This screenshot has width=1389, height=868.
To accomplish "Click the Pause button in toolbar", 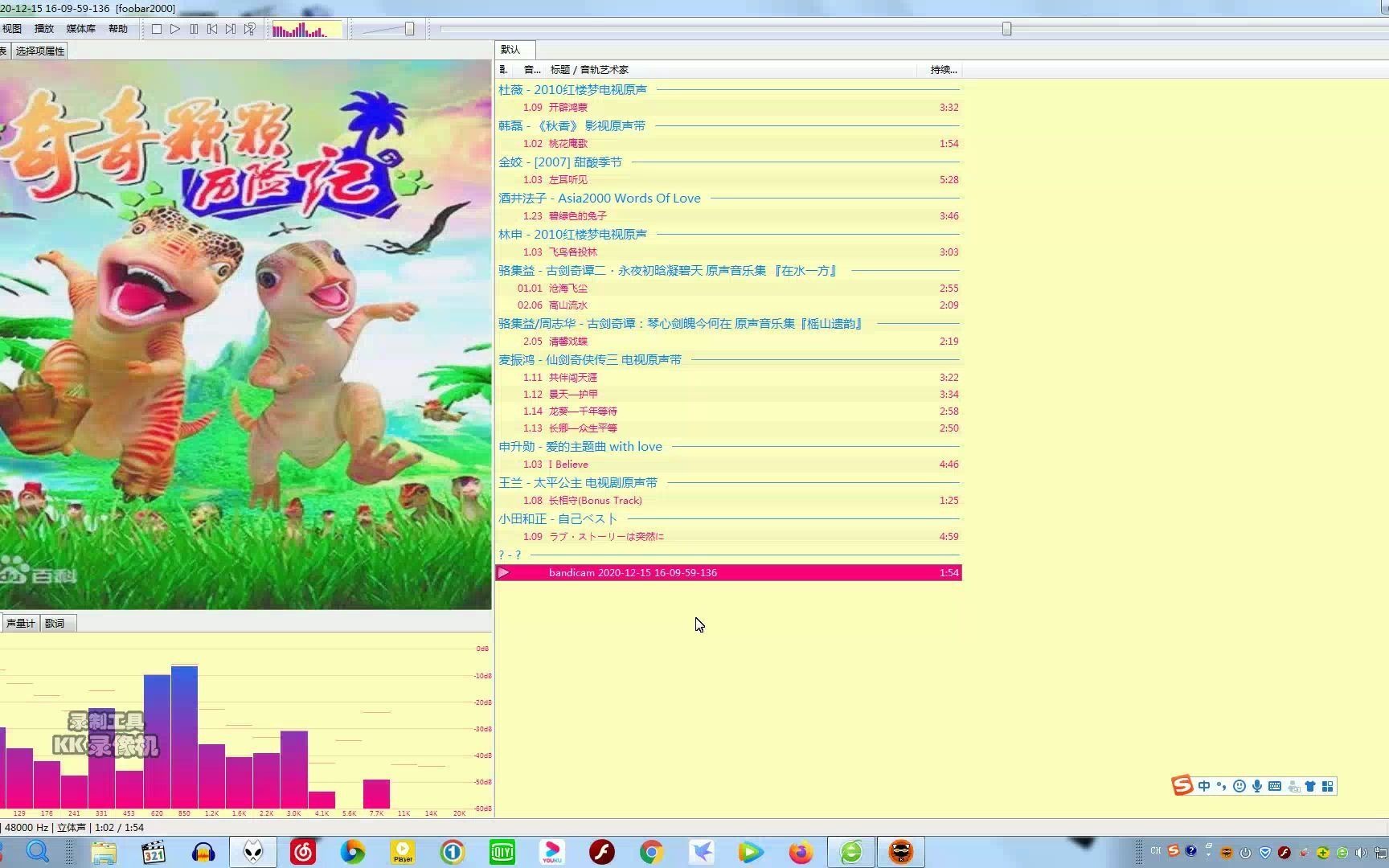I will (194, 29).
